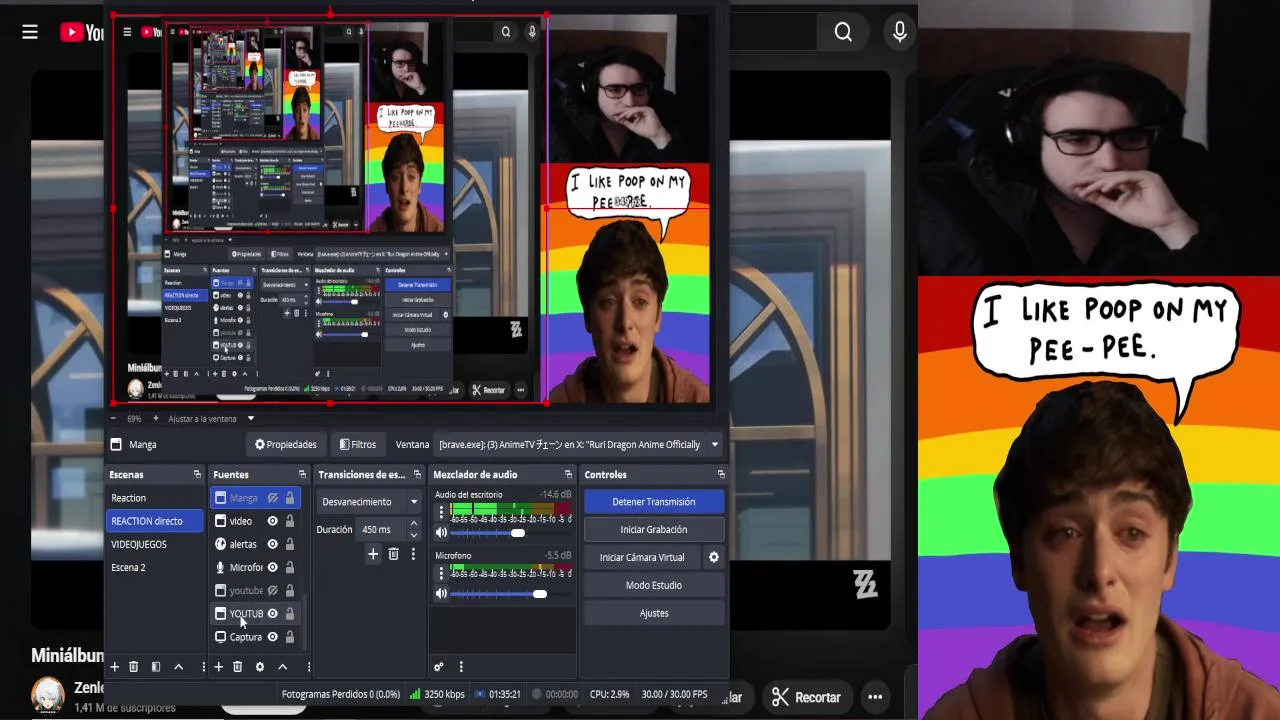This screenshot has width=1280, height=720.
Task: Pop out the Fuentes dock panel
Action: (302, 474)
